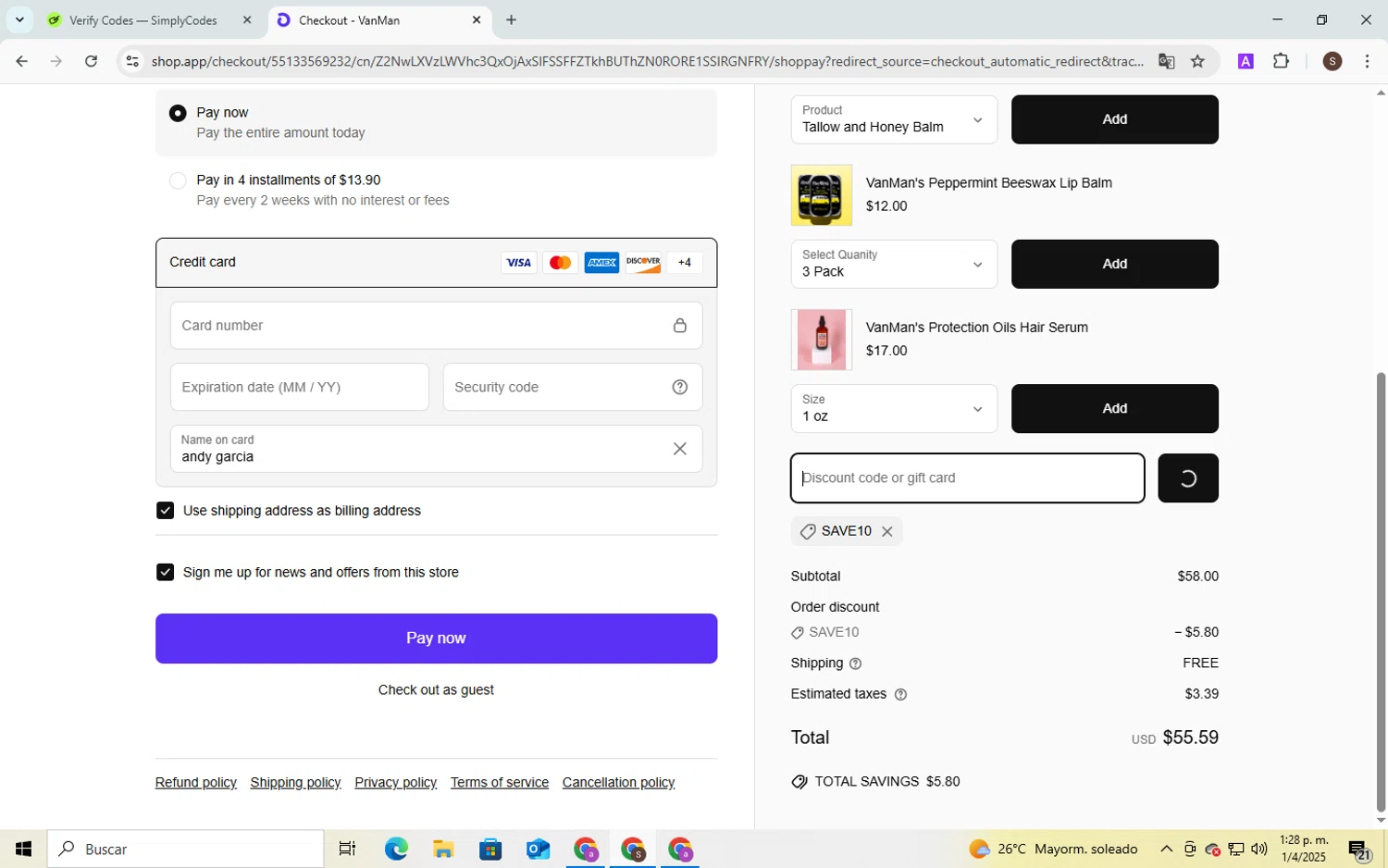Image resolution: width=1388 pixels, height=868 pixels.
Task: Click the Credit card payment header
Action: 436,263
